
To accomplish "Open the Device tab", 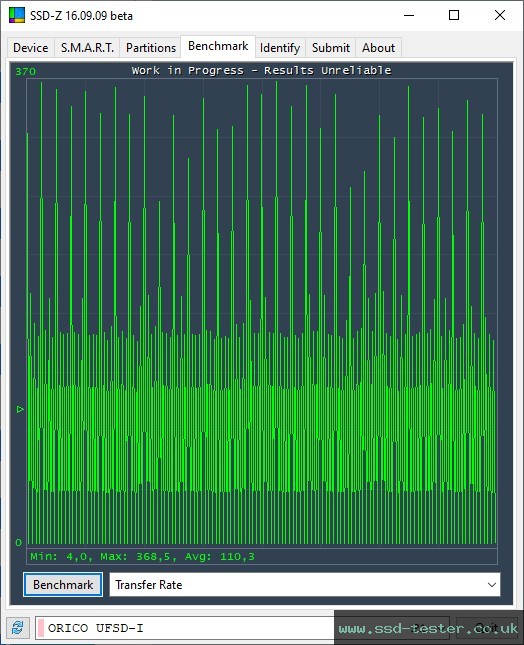I will [x=31, y=48].
